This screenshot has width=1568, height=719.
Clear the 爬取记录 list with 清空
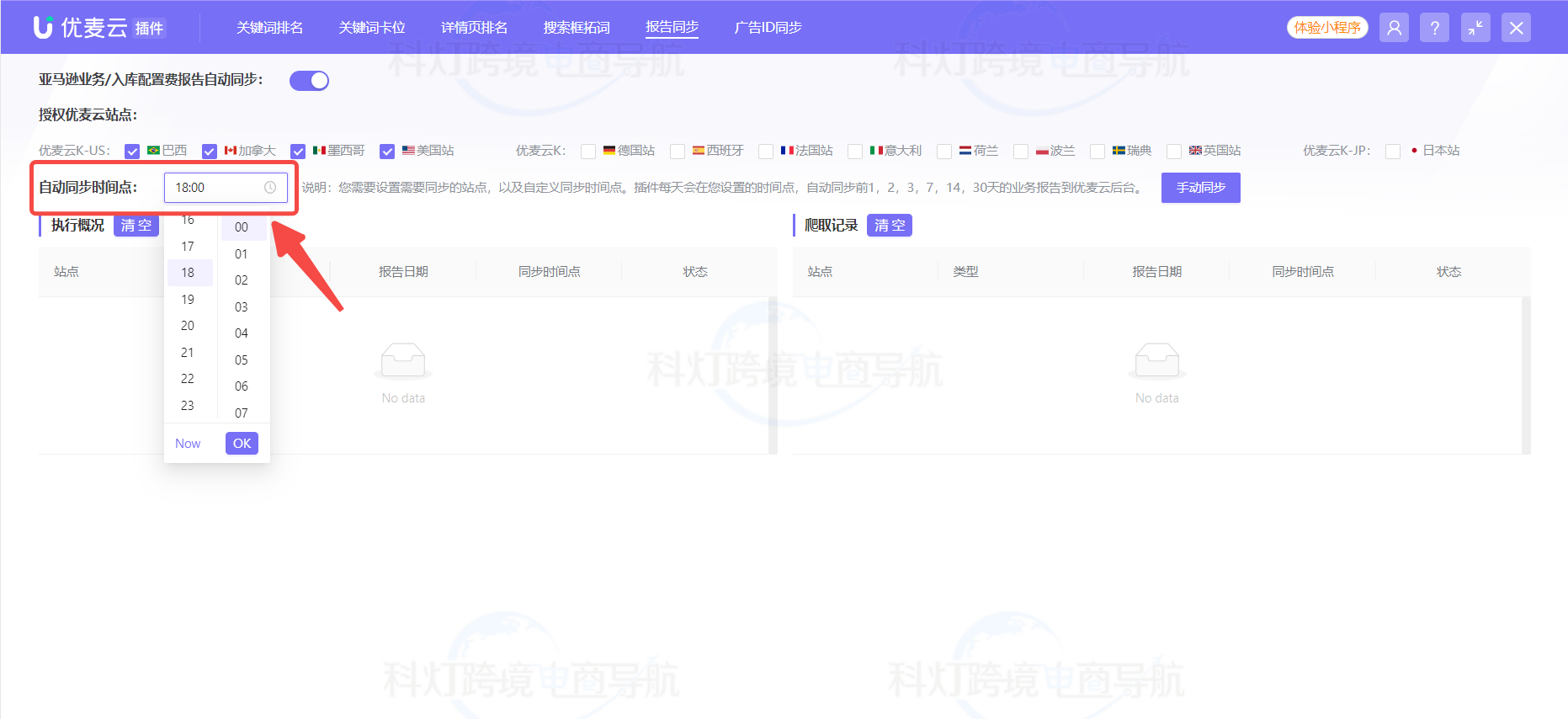click(x=890, y=226)
